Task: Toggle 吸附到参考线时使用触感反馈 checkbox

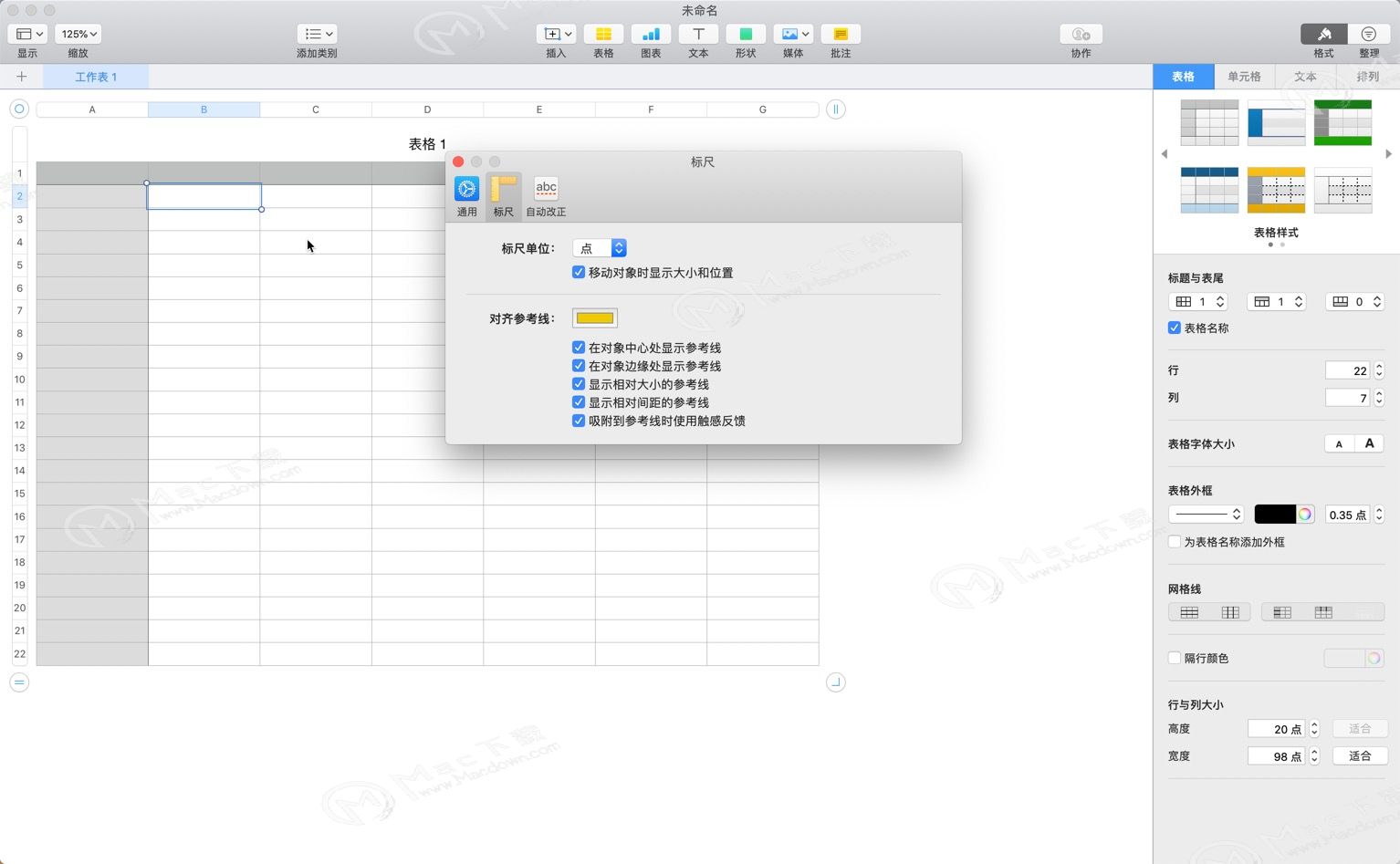Action: point(579,421)
